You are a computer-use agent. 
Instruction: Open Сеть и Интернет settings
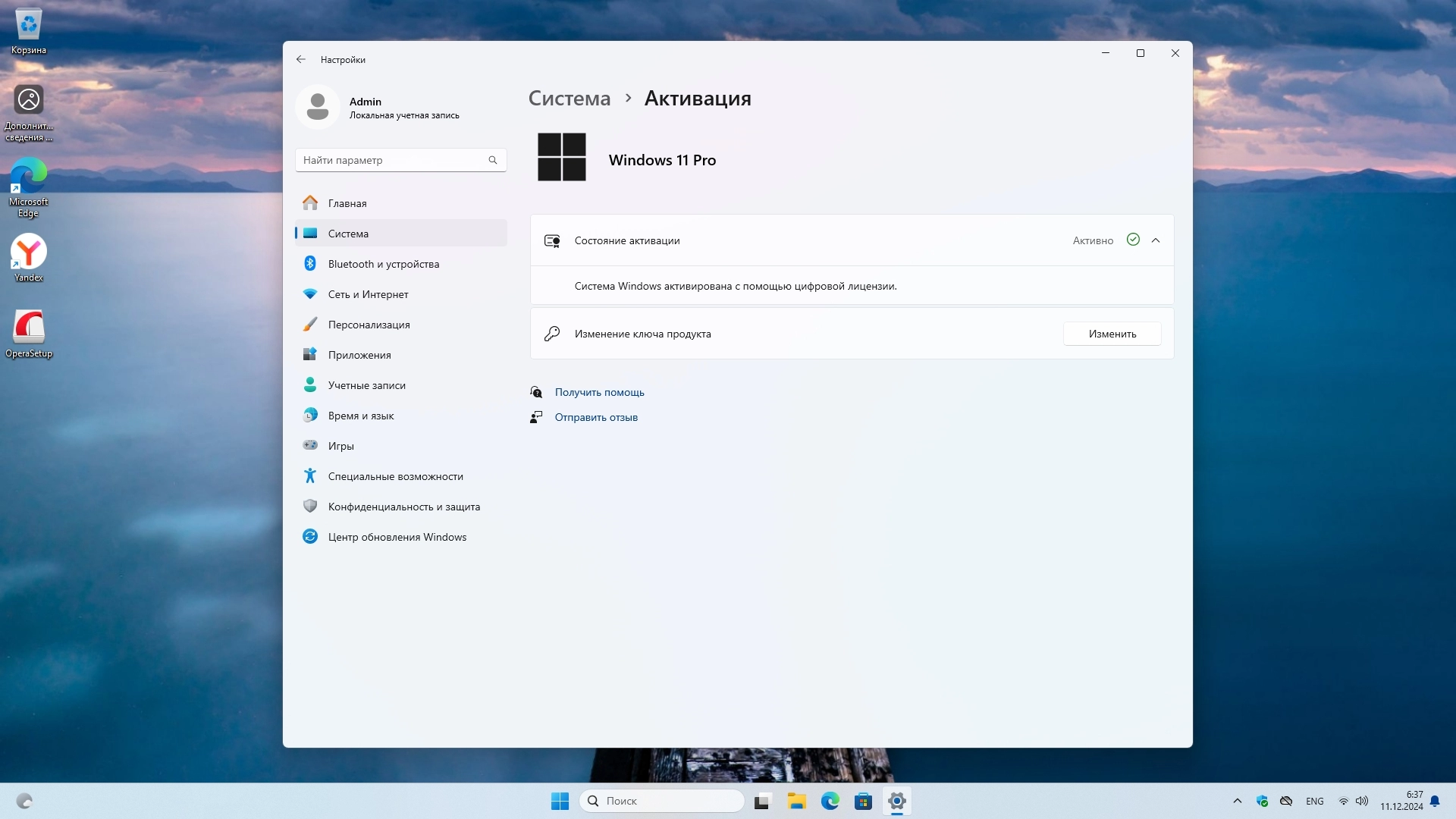(x=368, y=294)
